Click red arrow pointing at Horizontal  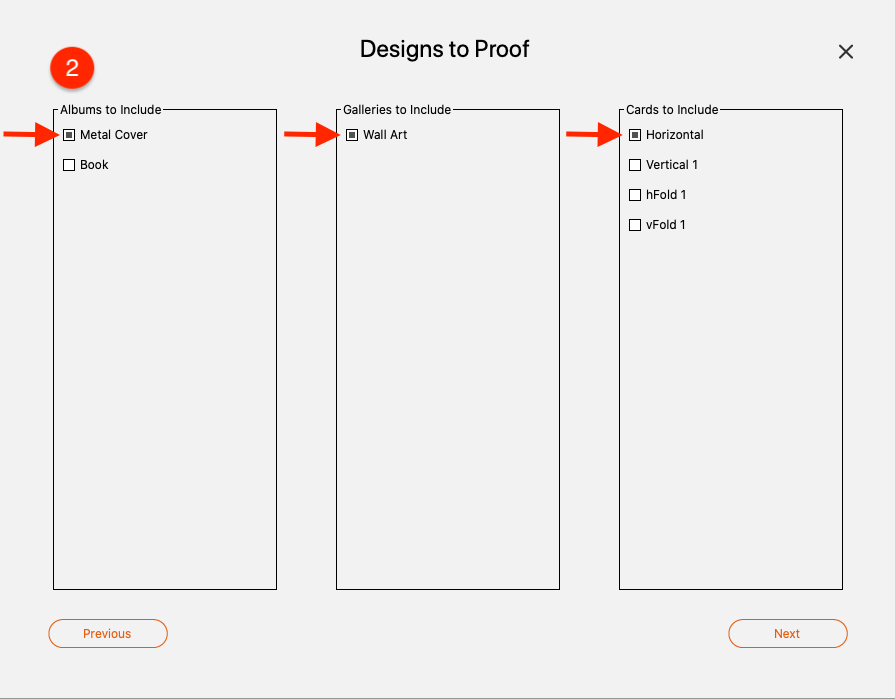coord(594,135)
